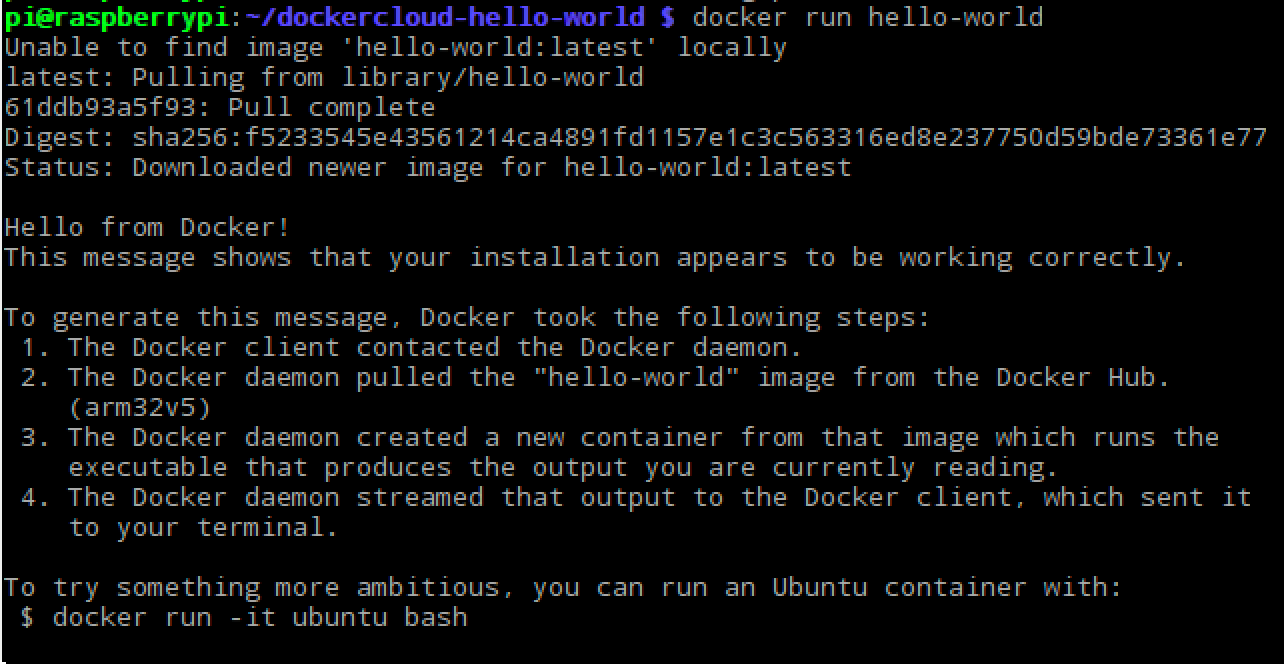The image size is (1284, 664).
Task: Click the 'Status: Downloaded newer image' line
Action: (427, 167)
